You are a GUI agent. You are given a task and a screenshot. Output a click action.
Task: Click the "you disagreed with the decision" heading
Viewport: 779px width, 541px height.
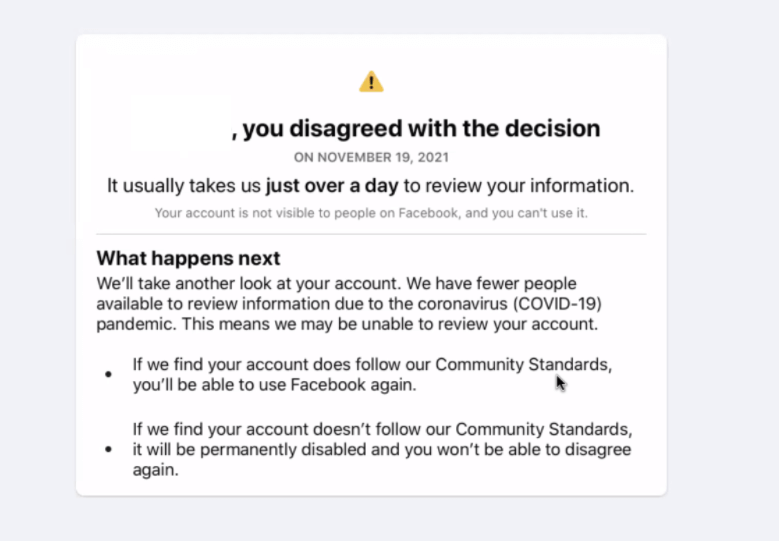[421, 129]
